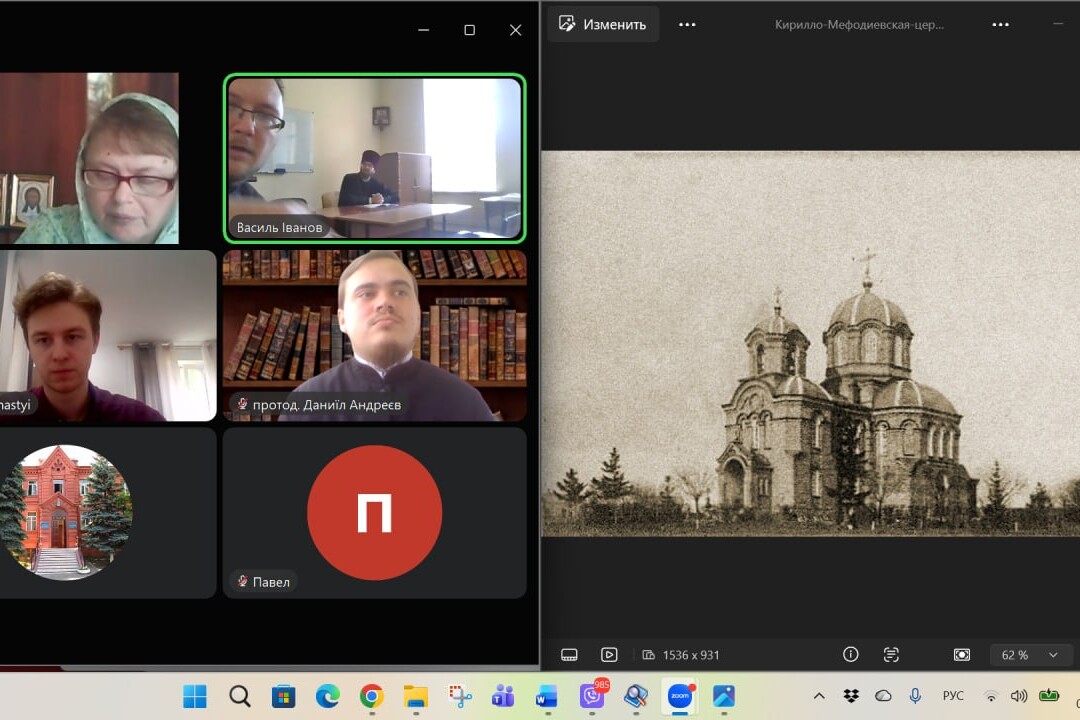The width and height of the screenshot is (1080, 720).
Task: Open the Windows Start menu
Action: point(195,697)
